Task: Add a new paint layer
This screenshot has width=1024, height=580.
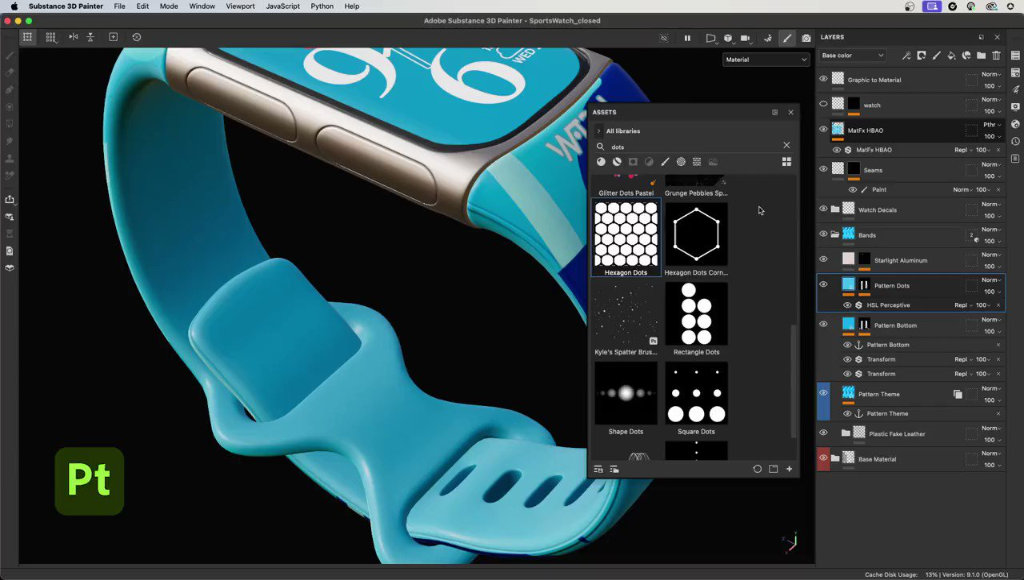Action: tap(936, 56)
